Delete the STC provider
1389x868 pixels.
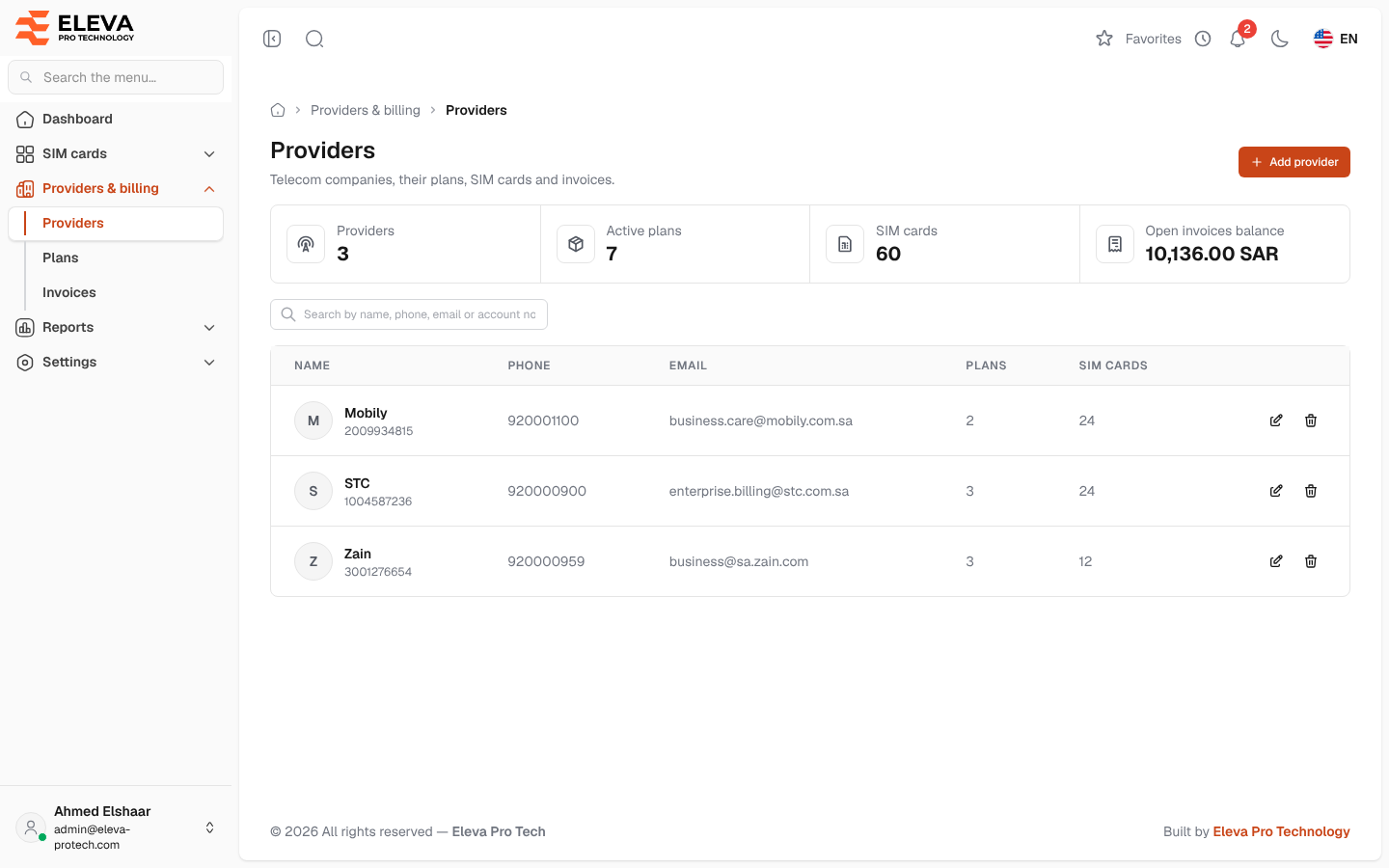coord(1311,491)
